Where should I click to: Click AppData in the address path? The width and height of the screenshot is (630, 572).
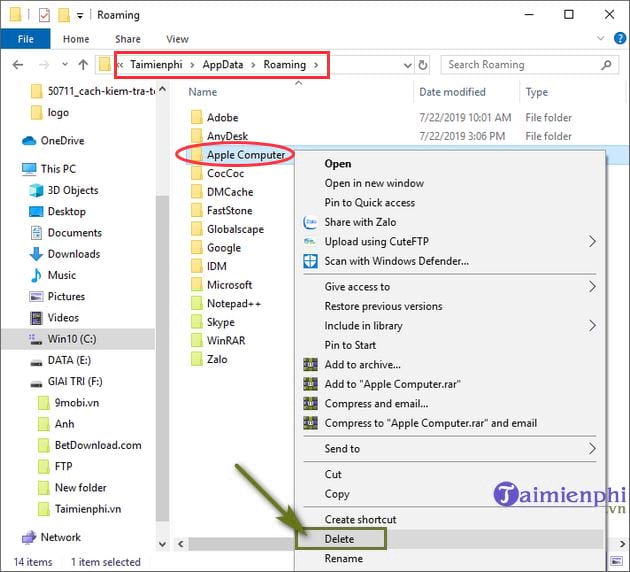(223, 64)
